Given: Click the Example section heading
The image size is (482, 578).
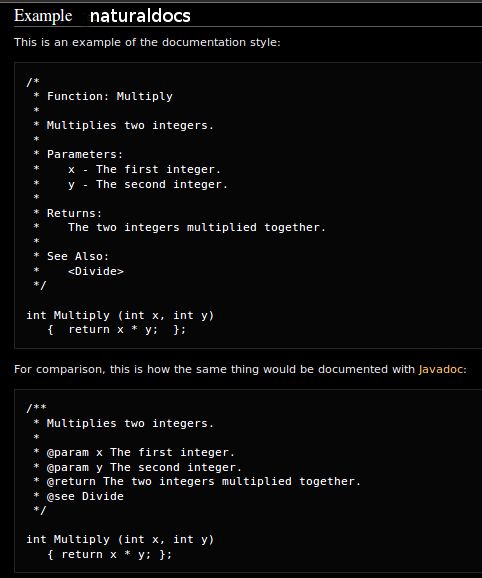Looking at the screenshot, I should tap(43, 16).
